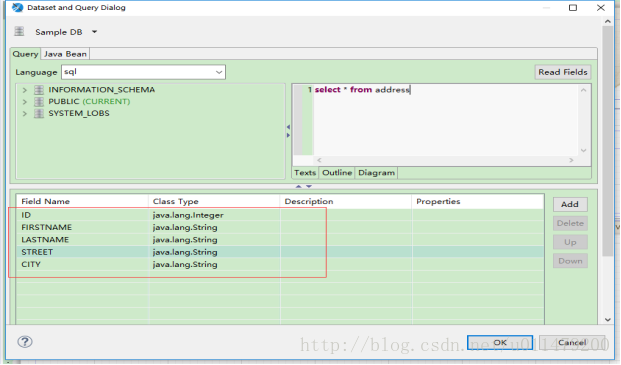This screenshot has height=365, width=621.
Task: Click the dialog scrollbar down arrow
Action: tap(608, 320)
